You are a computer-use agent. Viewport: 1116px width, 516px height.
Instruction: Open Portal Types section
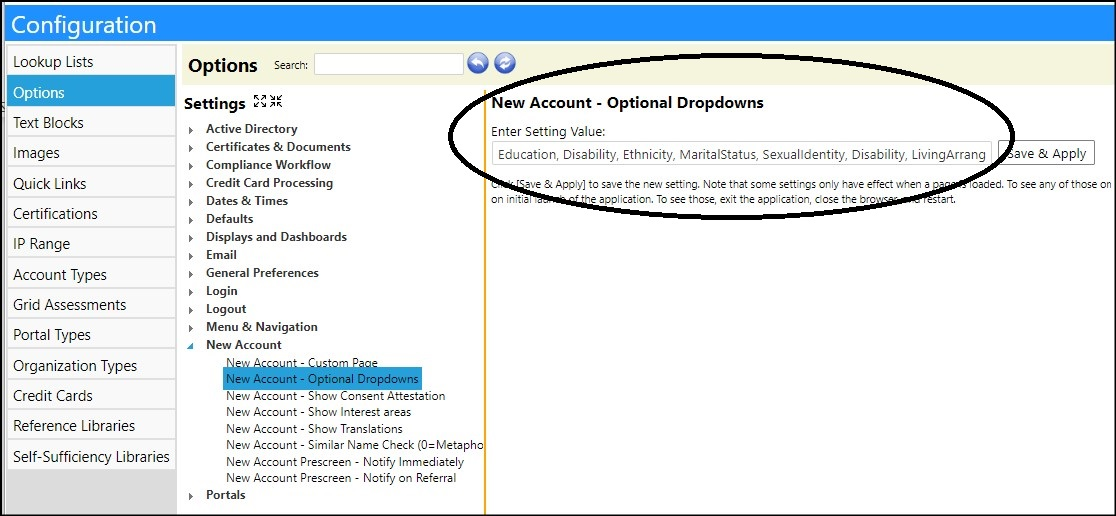point(91,335)
